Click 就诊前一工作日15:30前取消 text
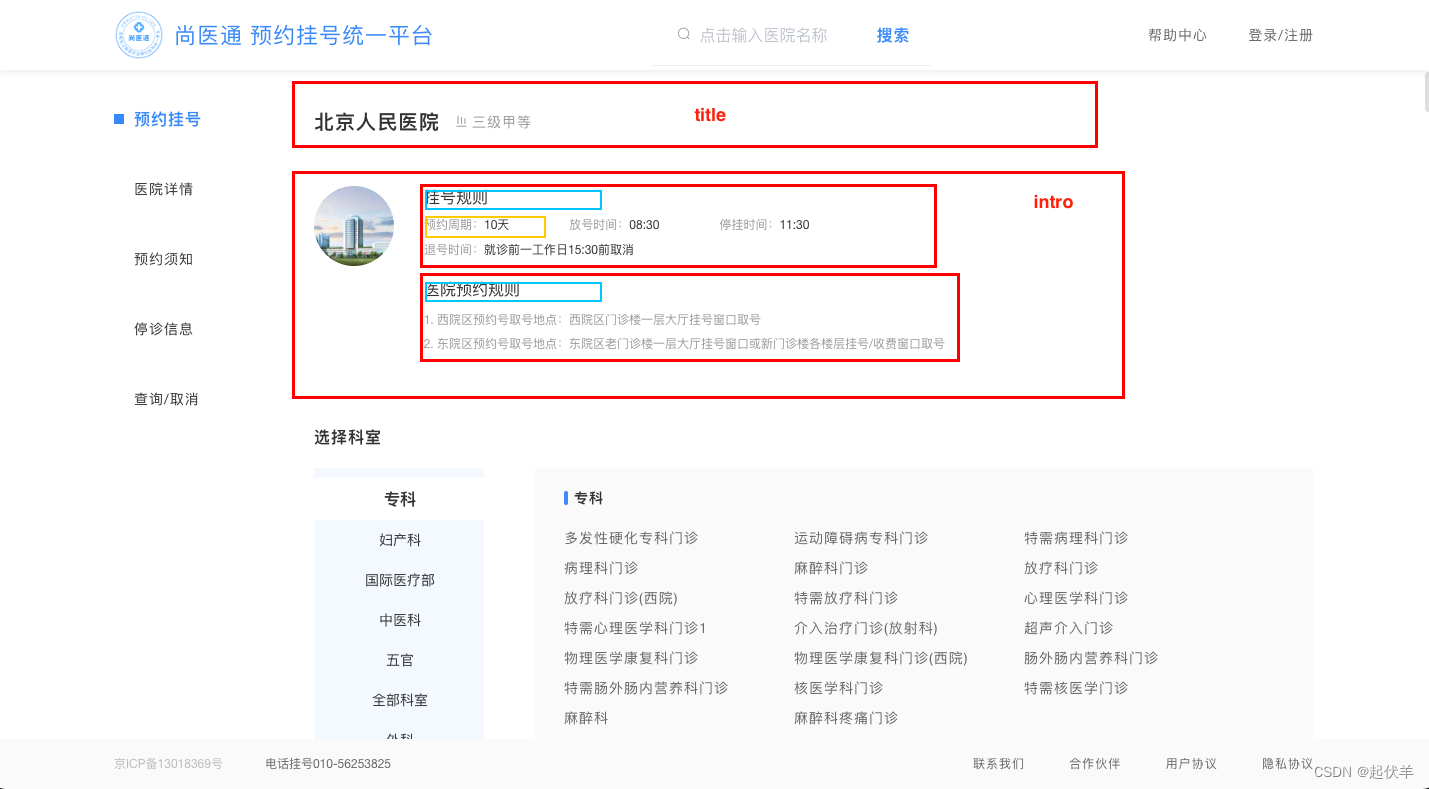Viewport: 1429px width, 789px height. 558,250
